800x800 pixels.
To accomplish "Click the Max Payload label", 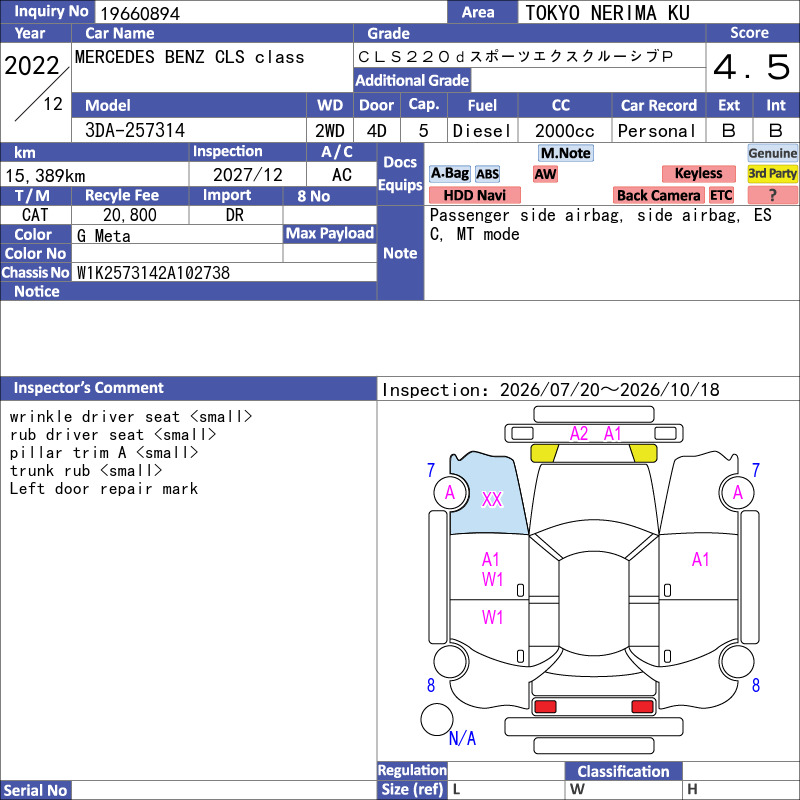I will tap(330, 234).
